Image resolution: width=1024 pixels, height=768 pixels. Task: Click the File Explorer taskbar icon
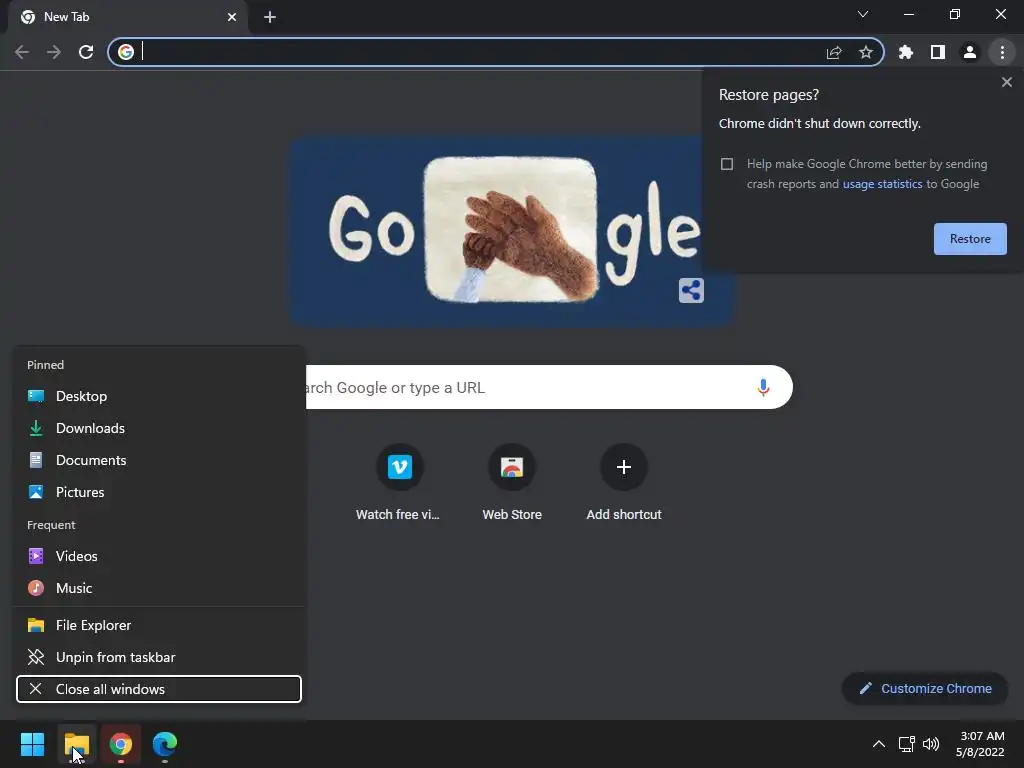77,744
